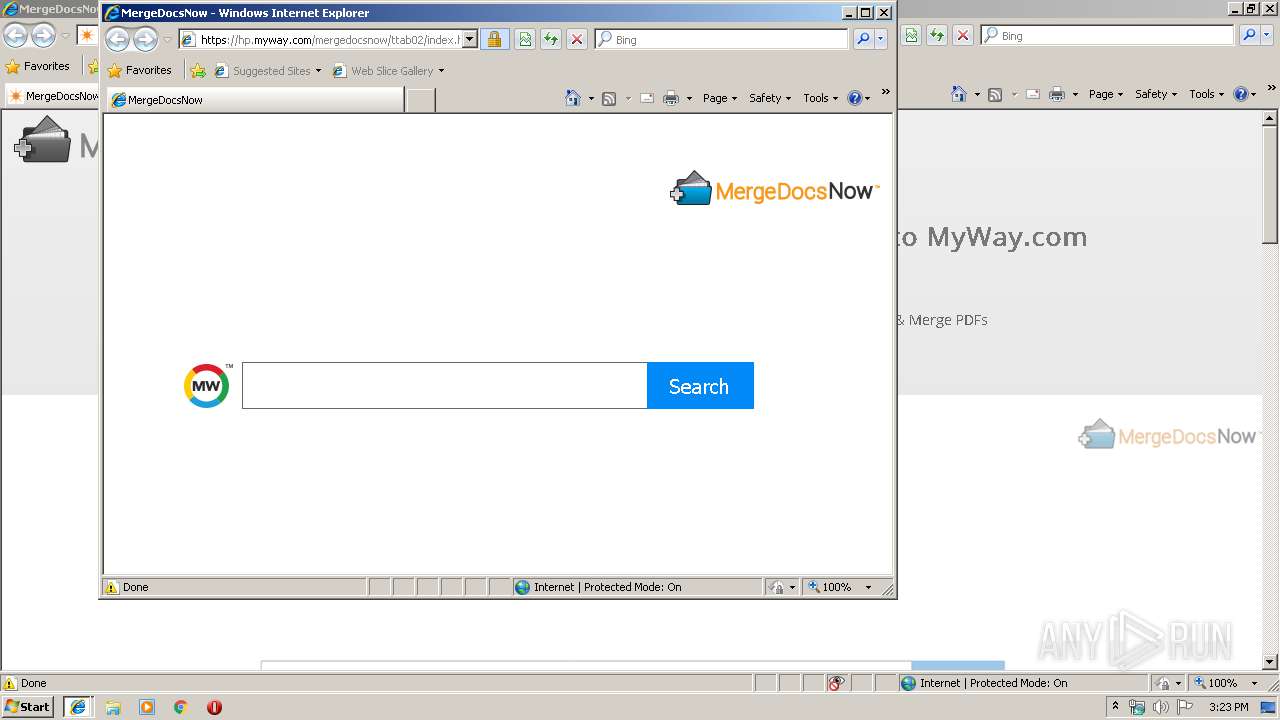Stop loading in the front IE window

pyautogui.click(x=577, y=39)
